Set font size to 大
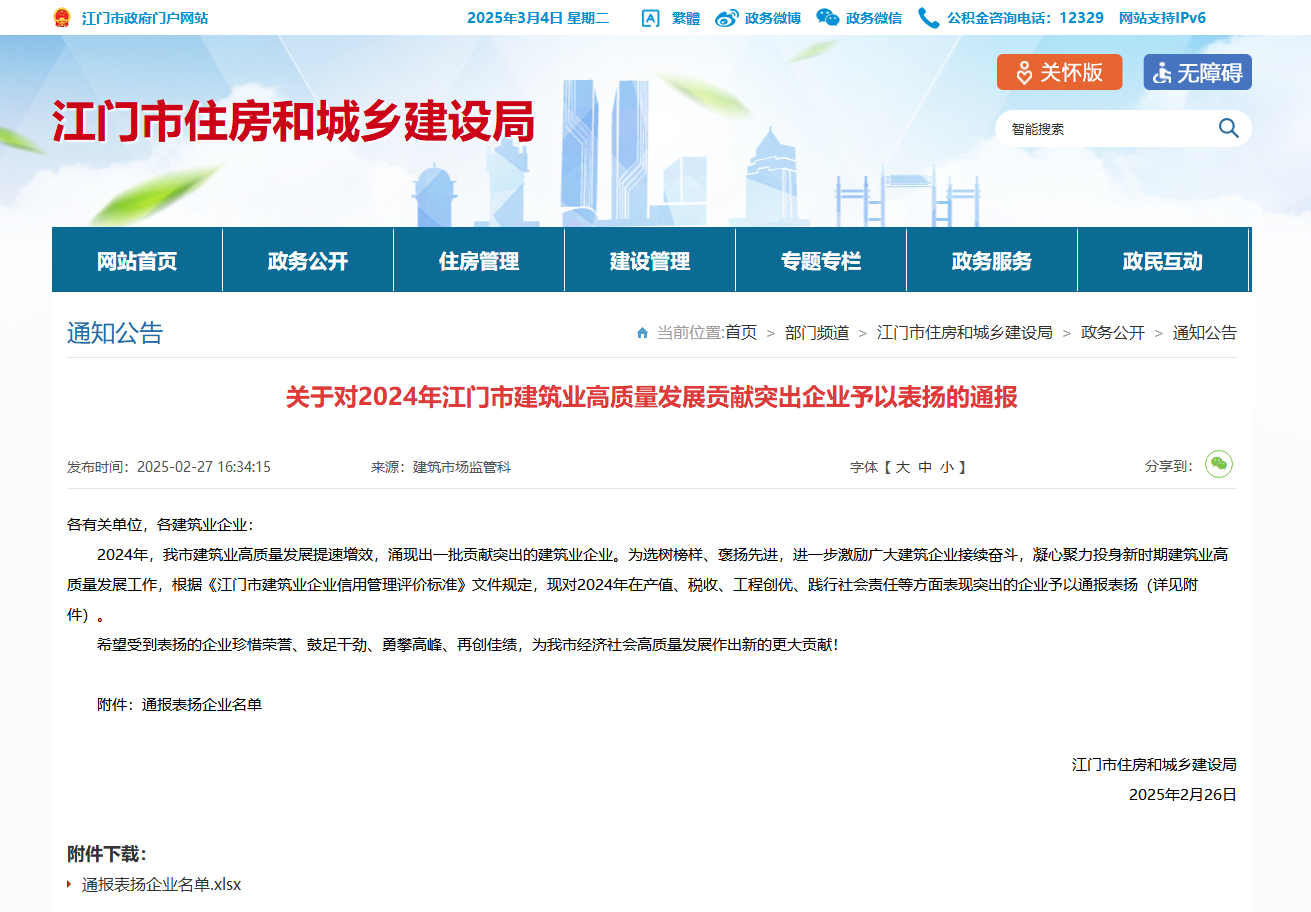This screenshot has width=1311, height=912. [902, 467]
